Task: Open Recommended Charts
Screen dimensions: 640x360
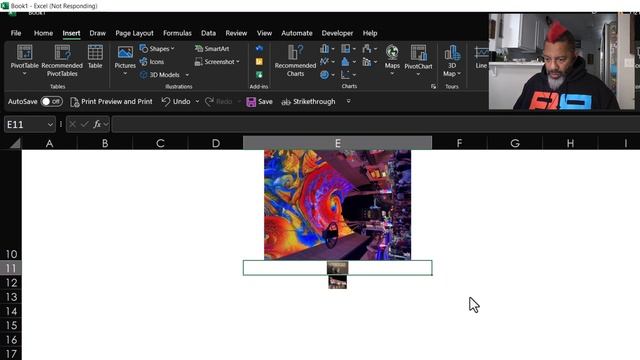Action: click(x=295, y=60)
